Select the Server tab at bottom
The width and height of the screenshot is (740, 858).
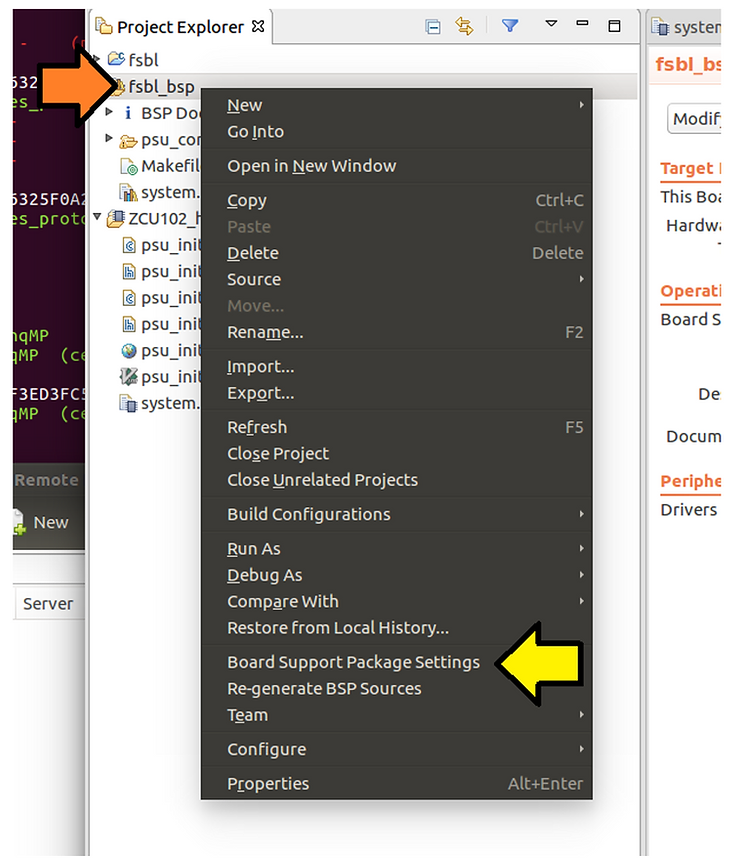[x=48, y=604]
